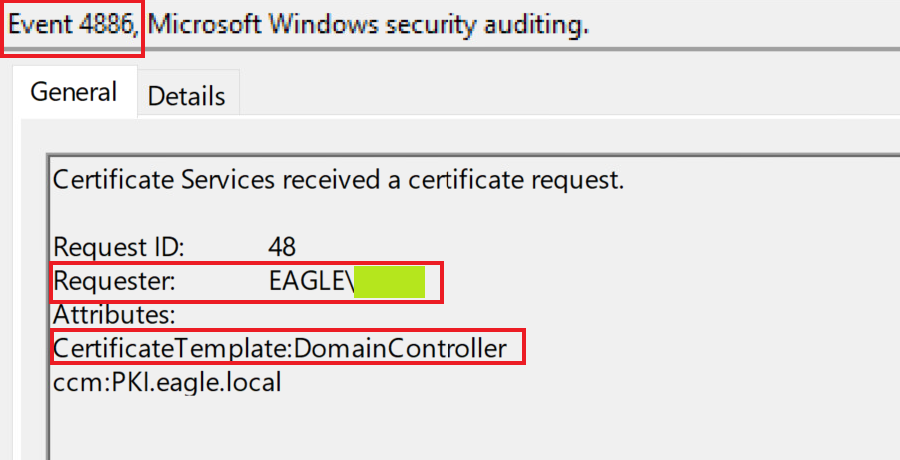Click the ccm prefix text

tap(74, 381)
